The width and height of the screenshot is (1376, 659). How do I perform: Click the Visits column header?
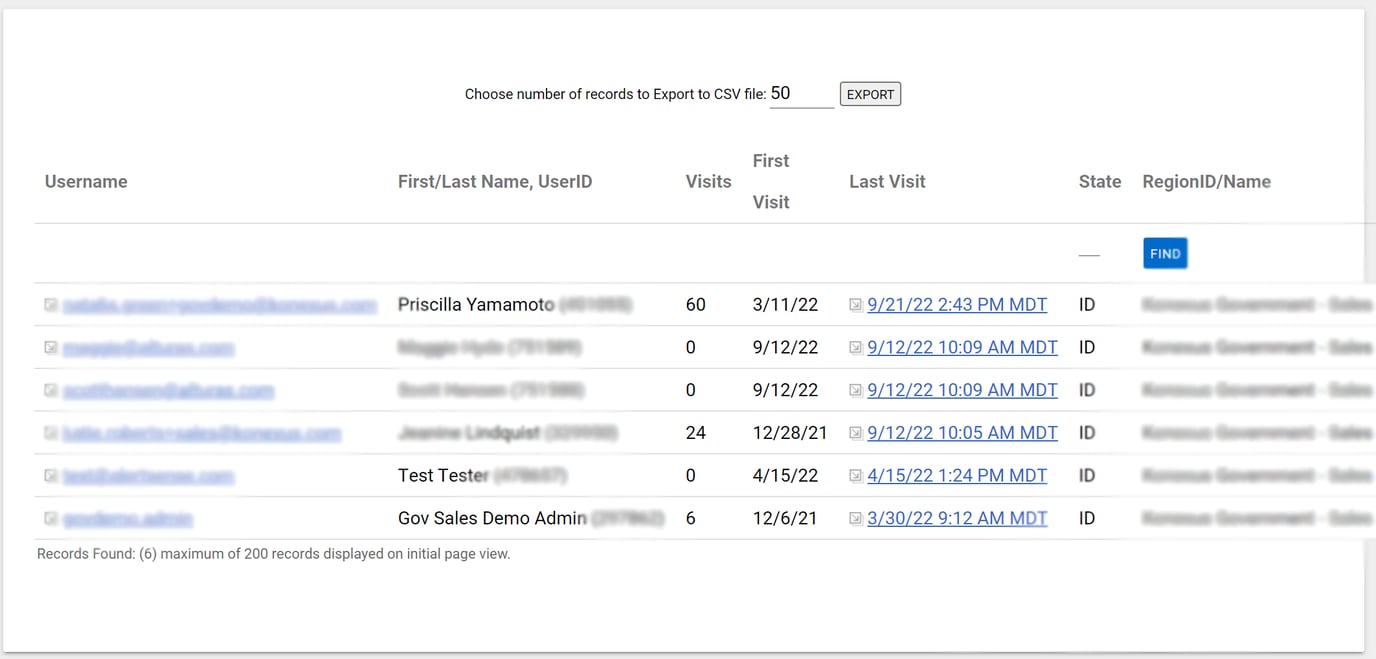pos(707,181)
